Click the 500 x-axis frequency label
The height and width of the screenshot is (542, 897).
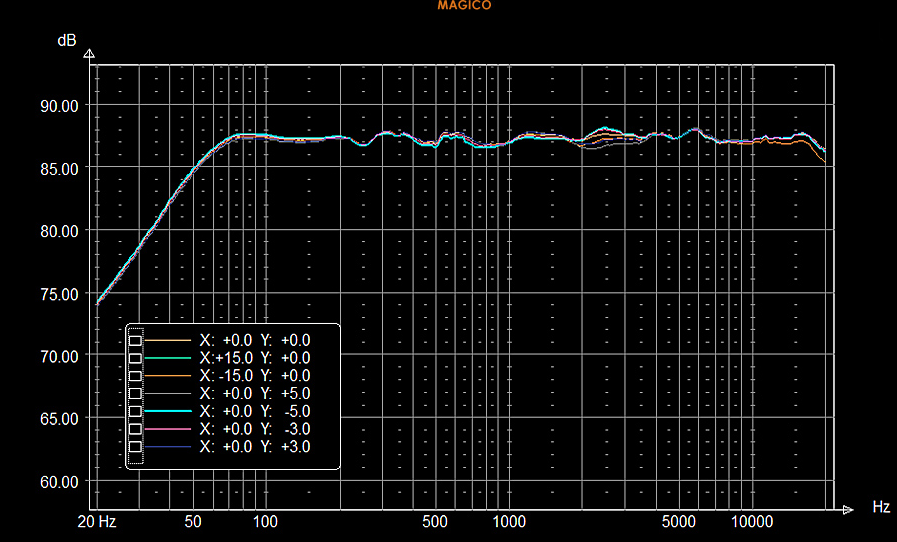click(435, 522)
